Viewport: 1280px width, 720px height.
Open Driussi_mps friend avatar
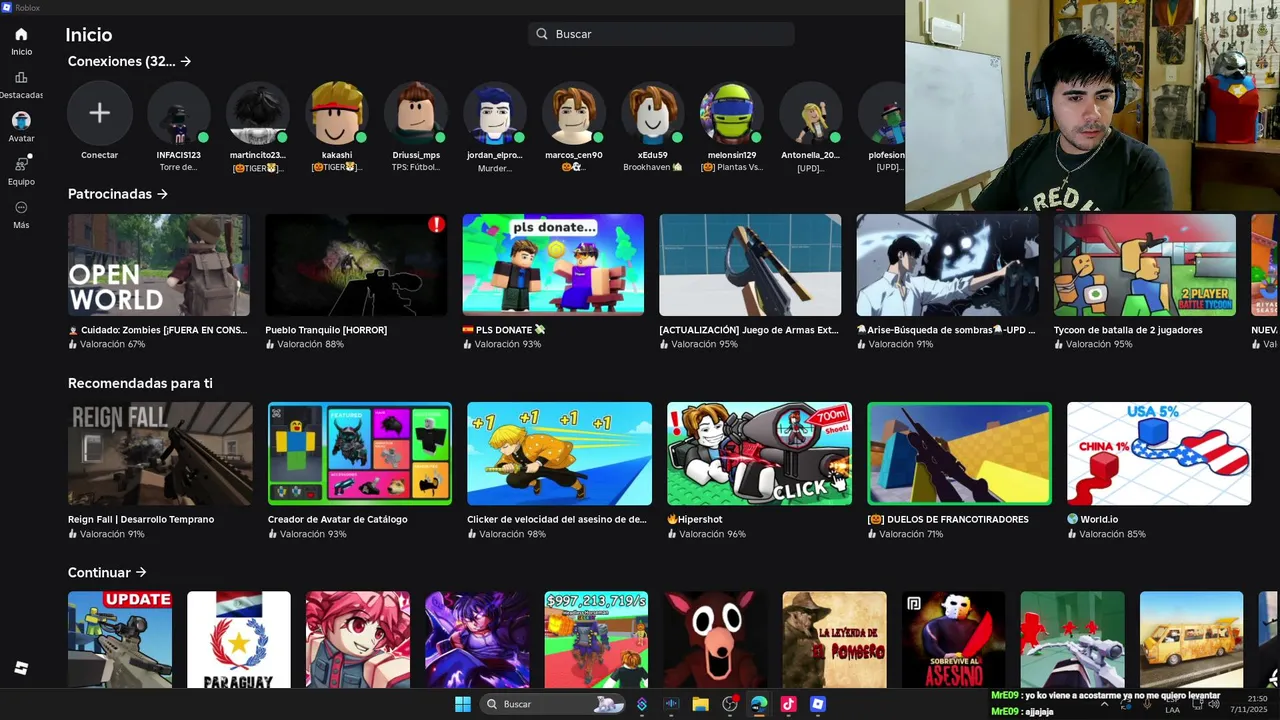(415, 113)
